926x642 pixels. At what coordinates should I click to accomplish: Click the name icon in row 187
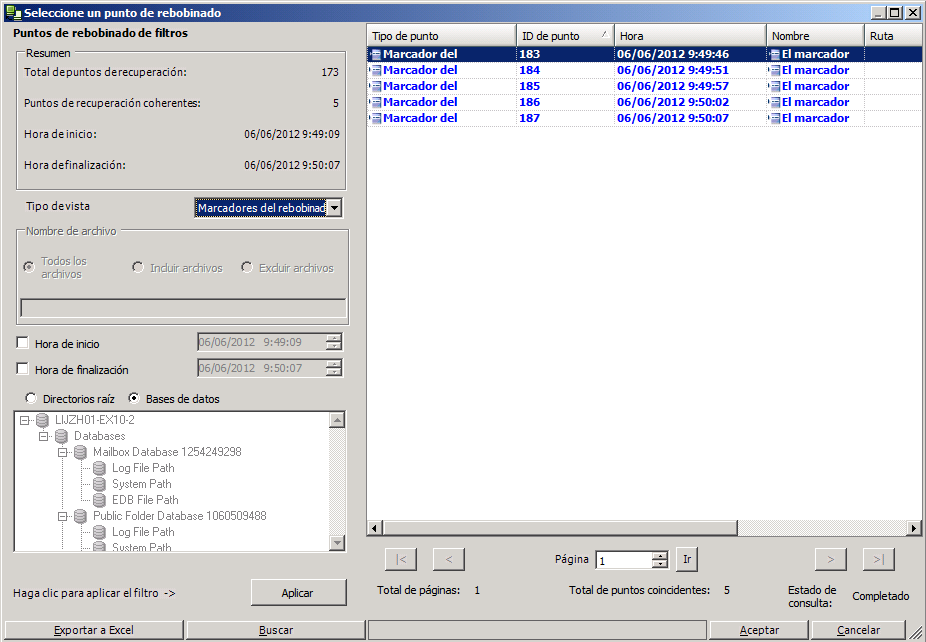pos(774,118)
